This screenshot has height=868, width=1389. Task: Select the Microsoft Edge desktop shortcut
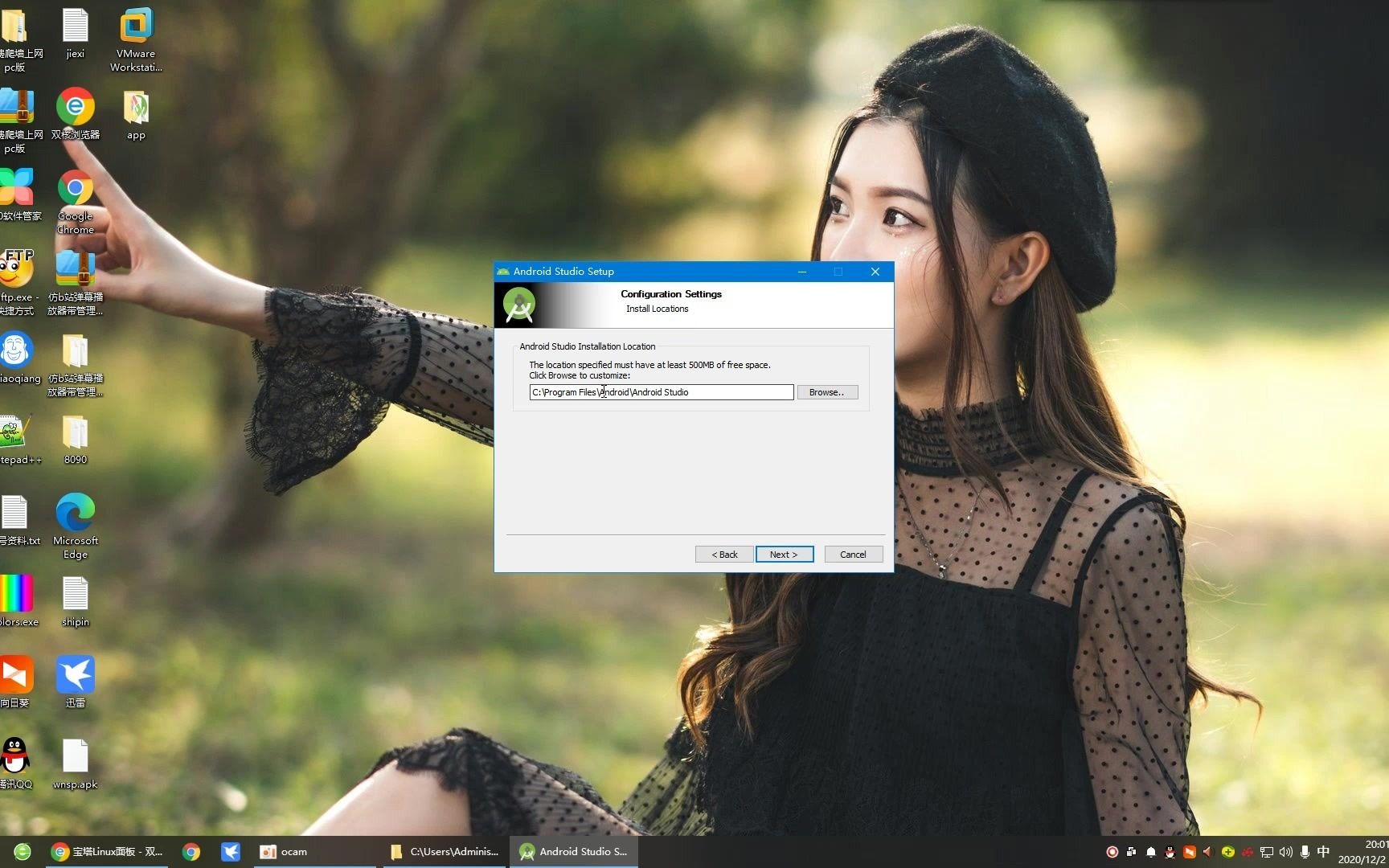pyautogui.click(x=76, y=526)
